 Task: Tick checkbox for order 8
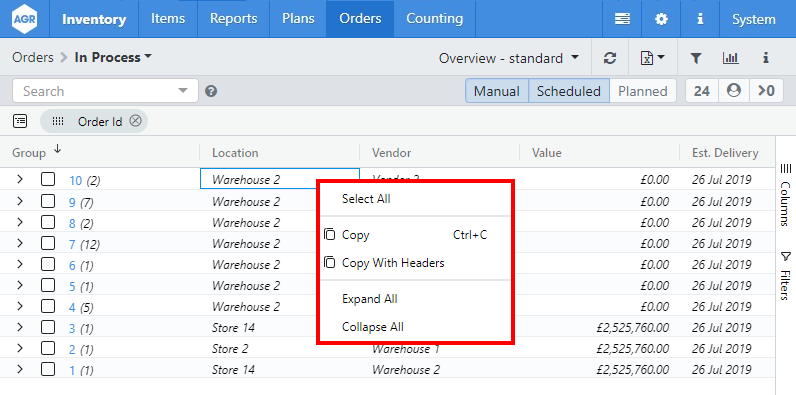(x=48, y=222)
